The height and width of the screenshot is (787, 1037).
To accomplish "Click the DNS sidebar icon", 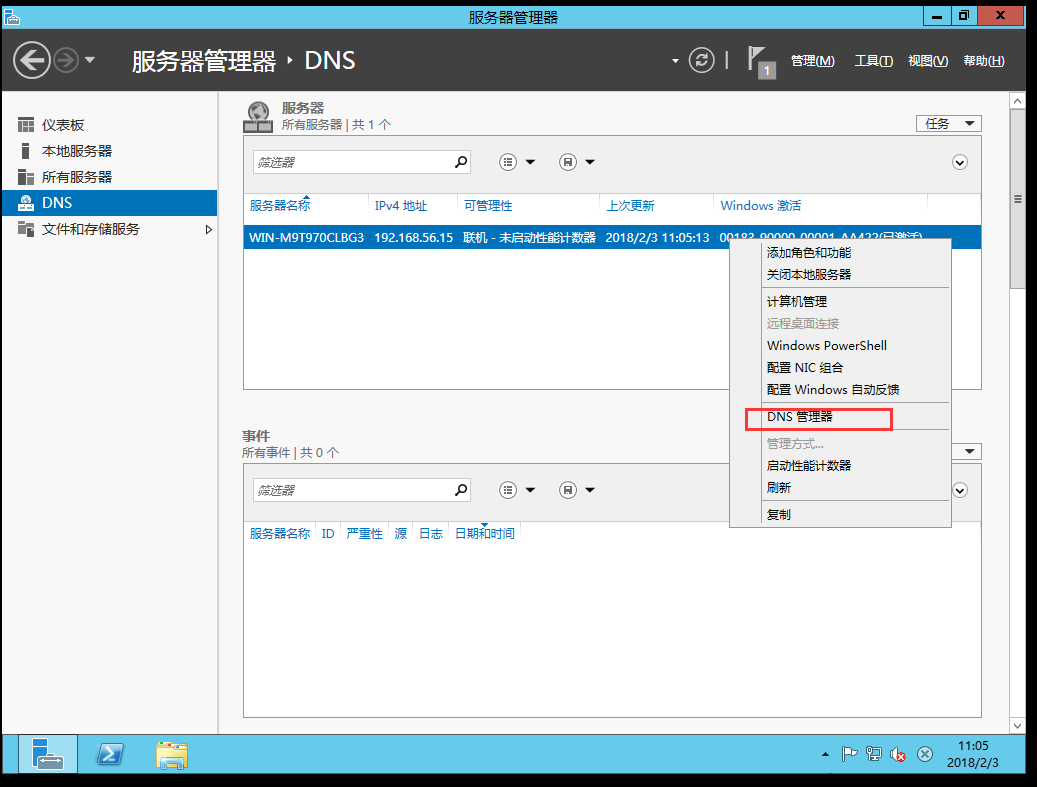I will [x=26, y=203].
